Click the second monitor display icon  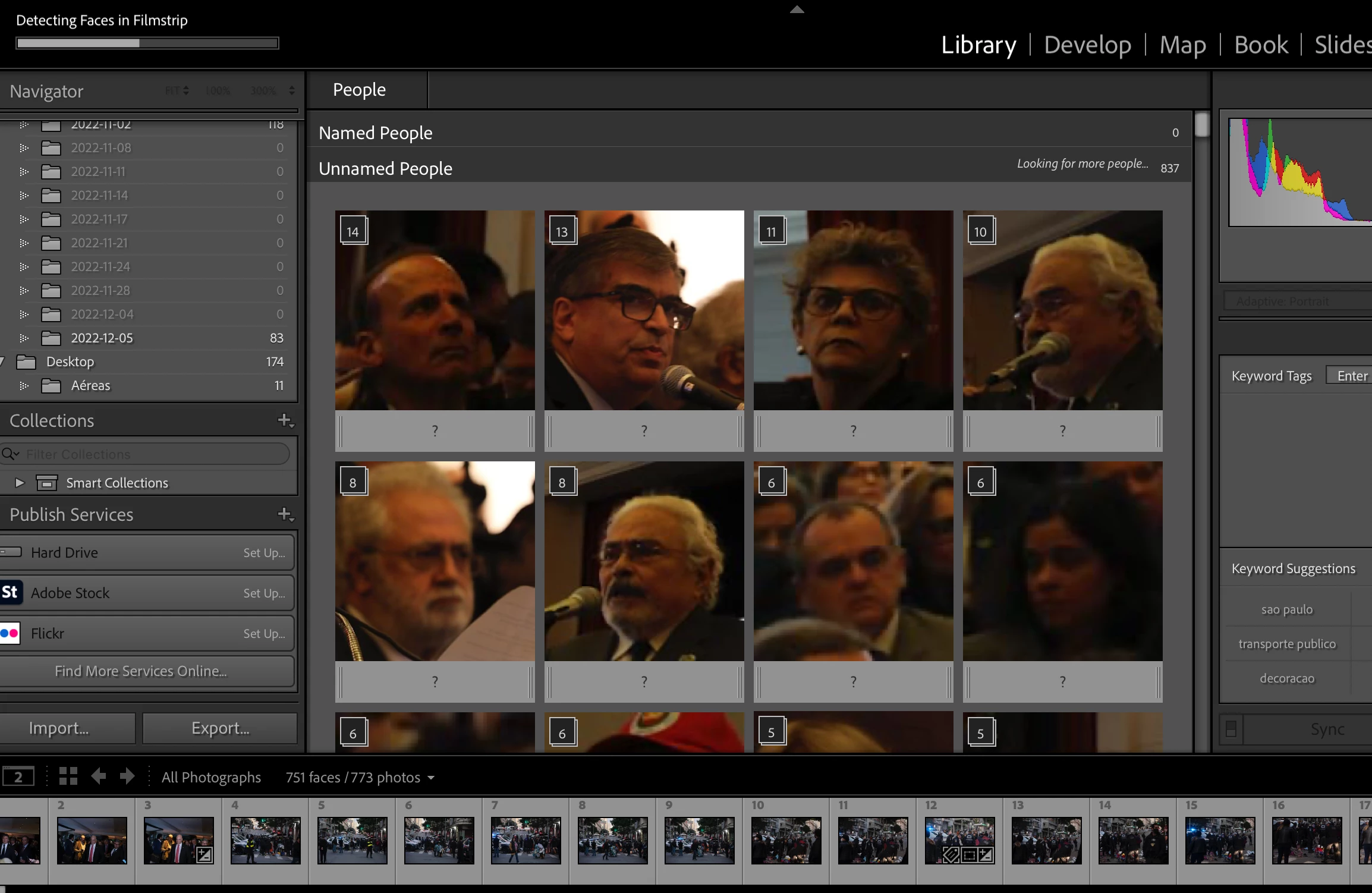click(x=18, y=777)
